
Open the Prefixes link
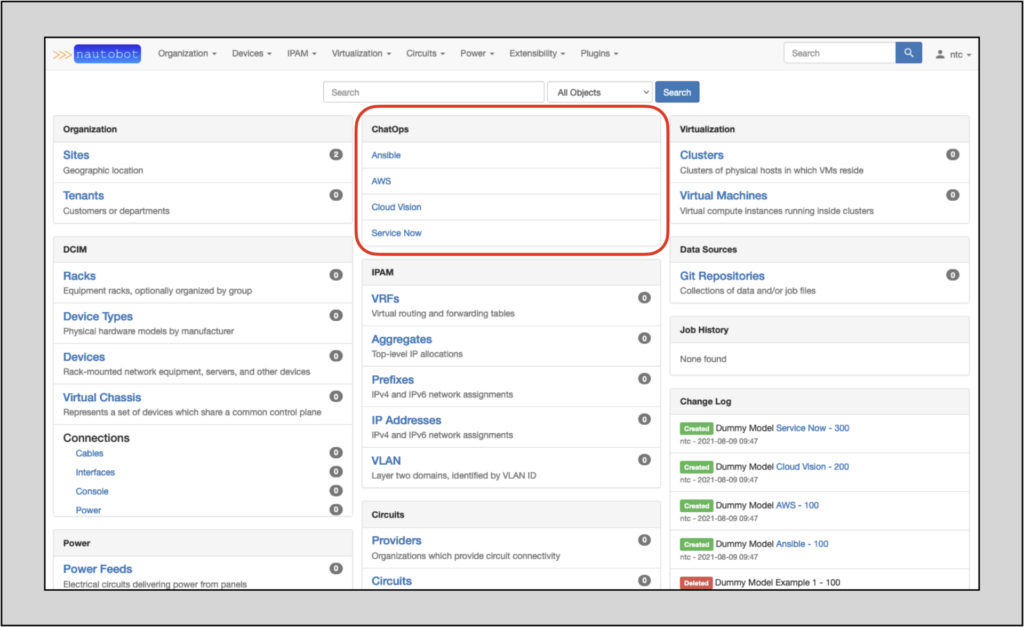point(392,379)
